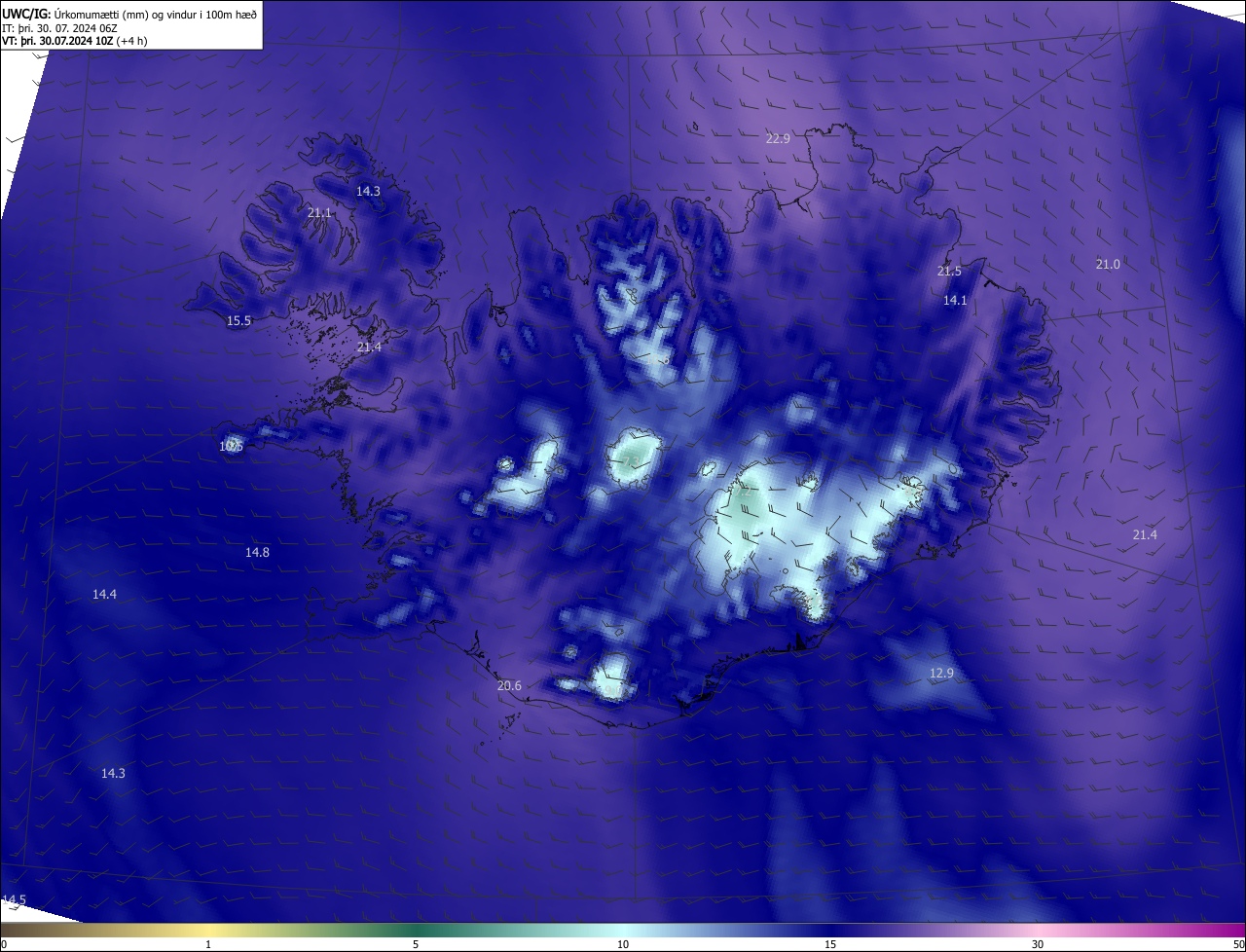Click the 50 tick label on colour scale
The height and width of the screenshot is (952, 1246).
(1238, 944)
